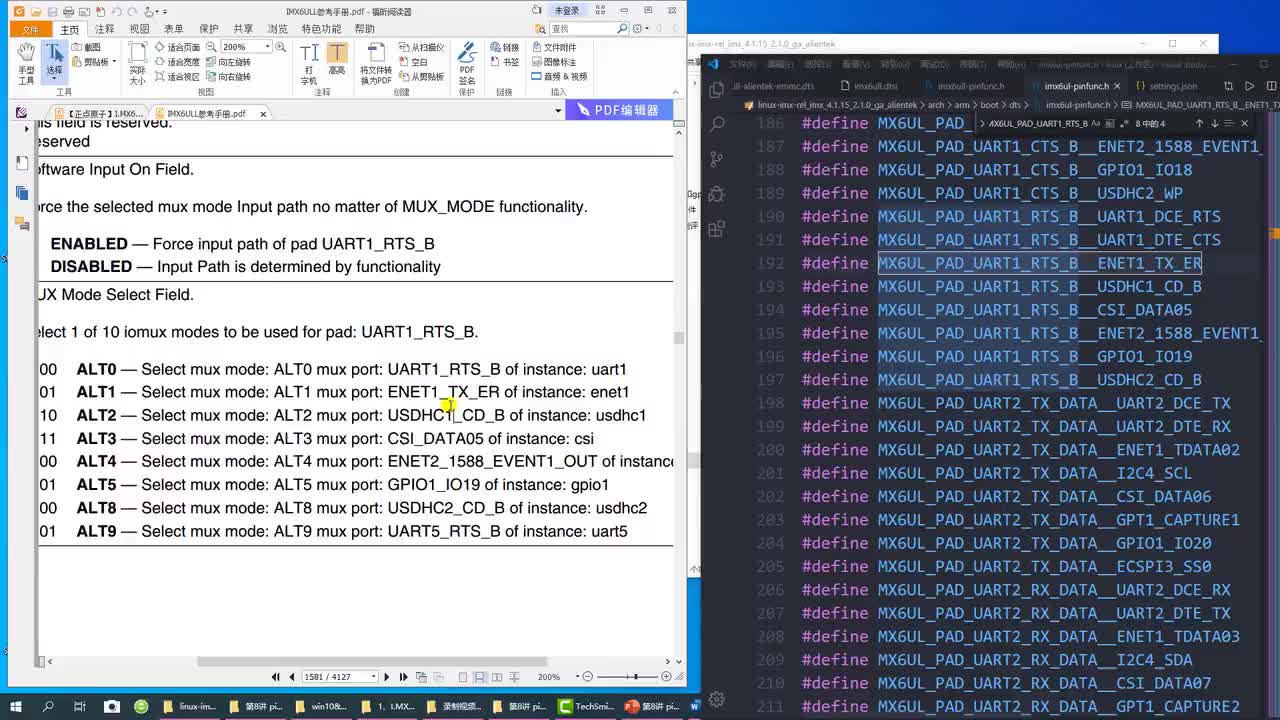Go to the next page in Foxit

click(x=387, y=677)
